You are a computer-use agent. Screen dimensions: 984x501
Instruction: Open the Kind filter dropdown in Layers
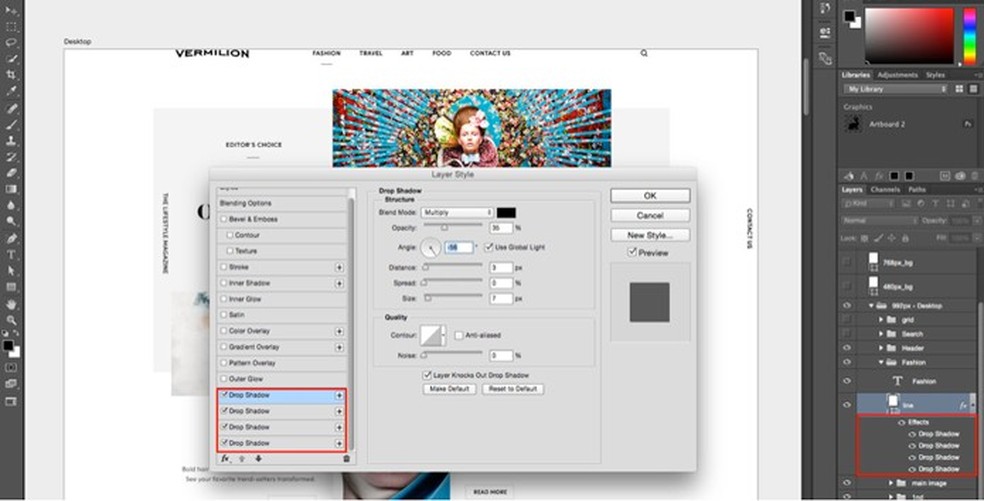click(867, 204)
